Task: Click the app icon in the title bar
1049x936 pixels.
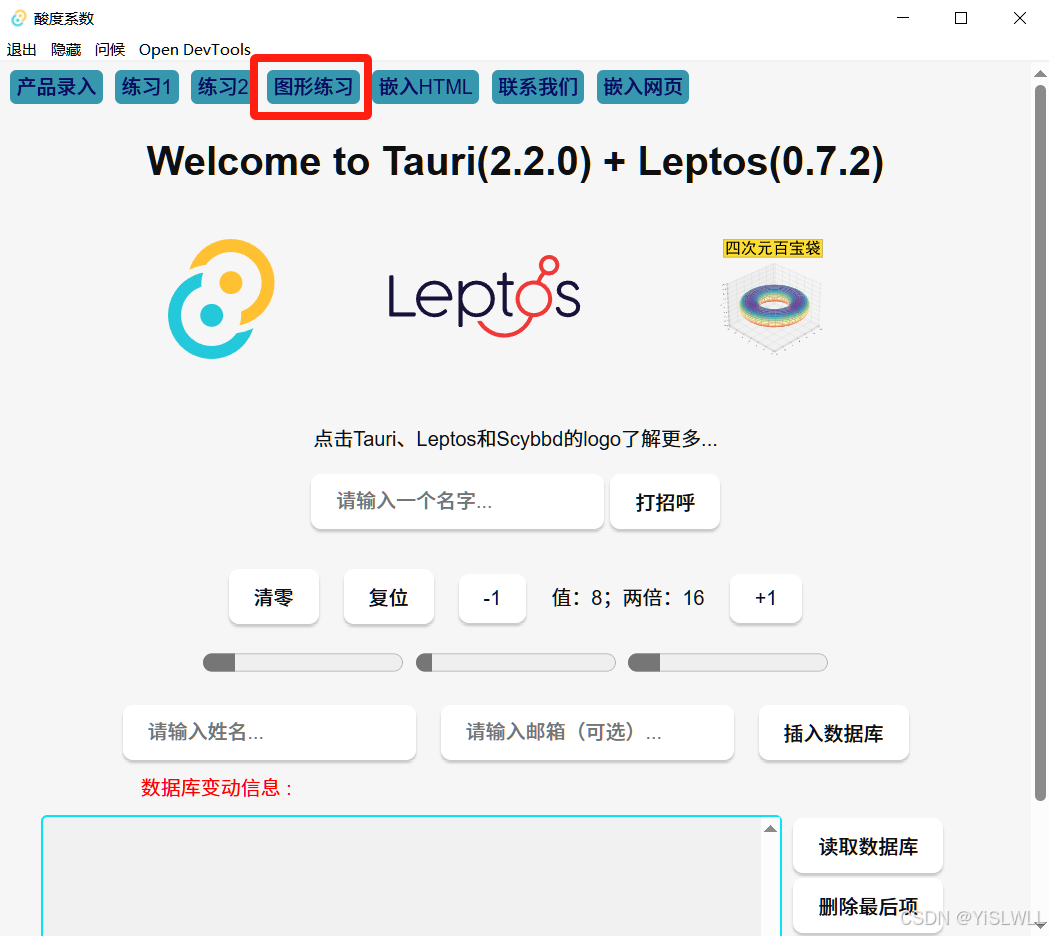Action: pos(19,18)
